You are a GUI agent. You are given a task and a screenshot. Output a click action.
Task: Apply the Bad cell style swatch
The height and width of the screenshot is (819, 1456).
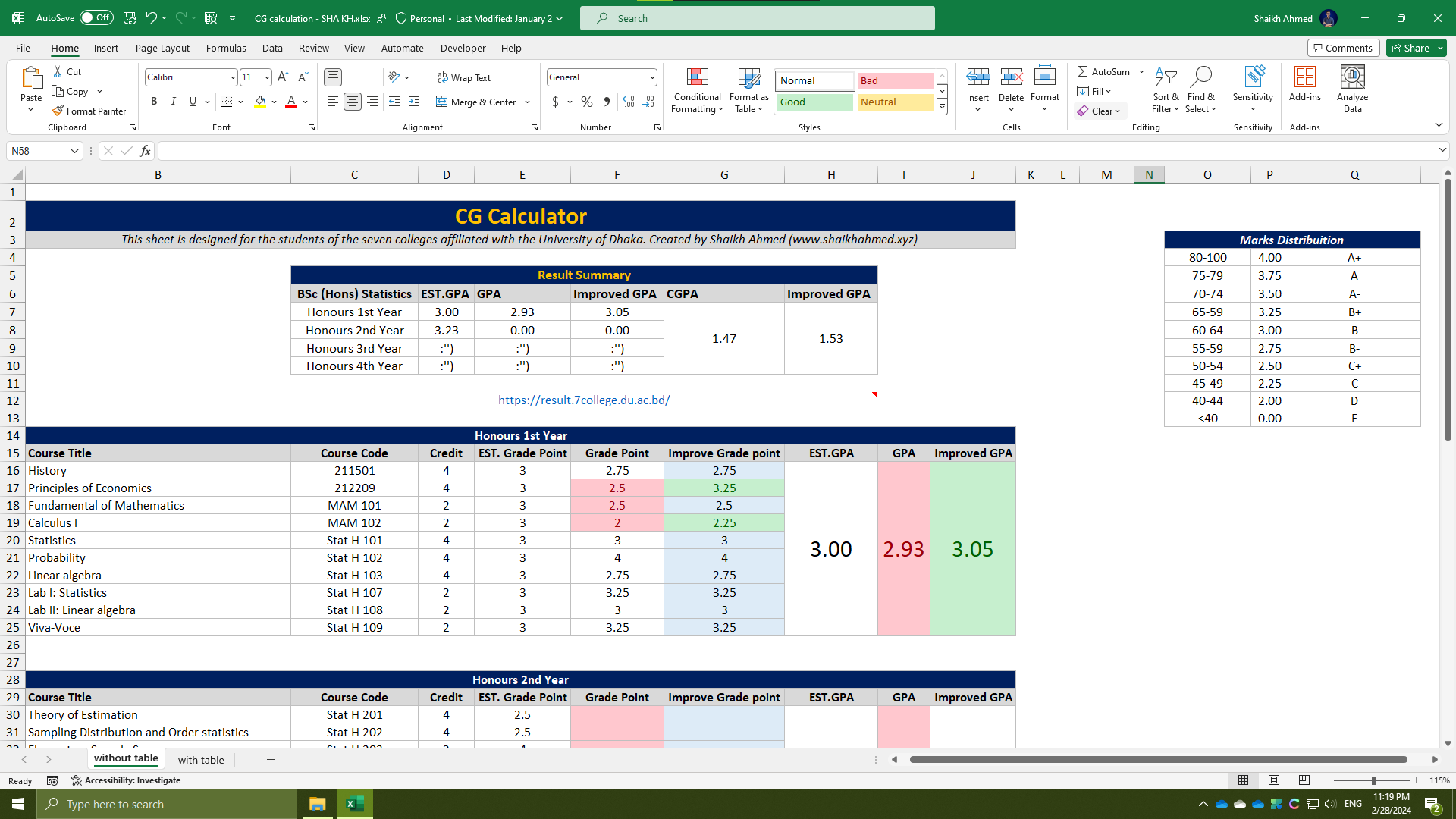[x=895, y=80]
